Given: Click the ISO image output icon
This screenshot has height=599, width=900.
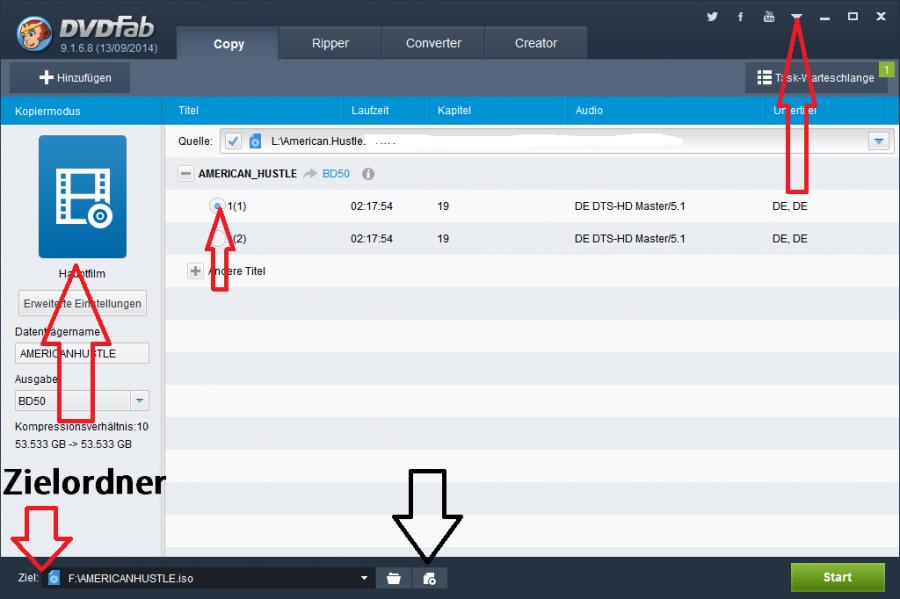Looking at the screenshot, I should [429, 578].
